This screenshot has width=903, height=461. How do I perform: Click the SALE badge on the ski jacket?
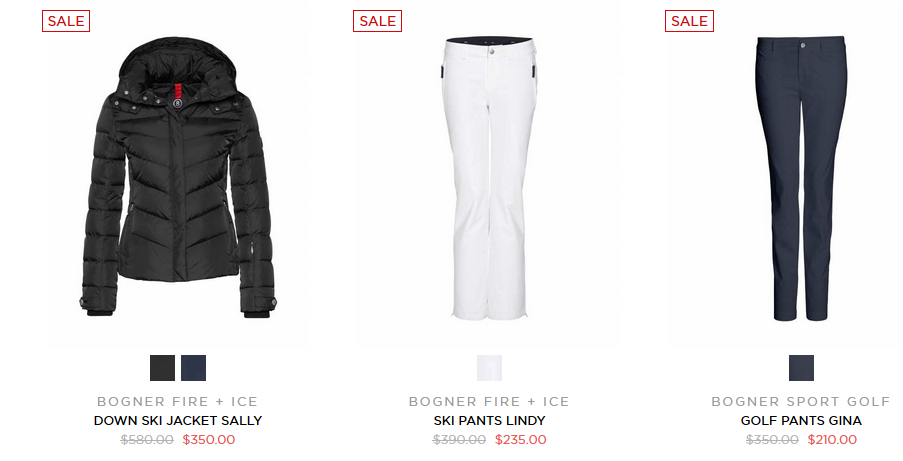coord(66,21)
